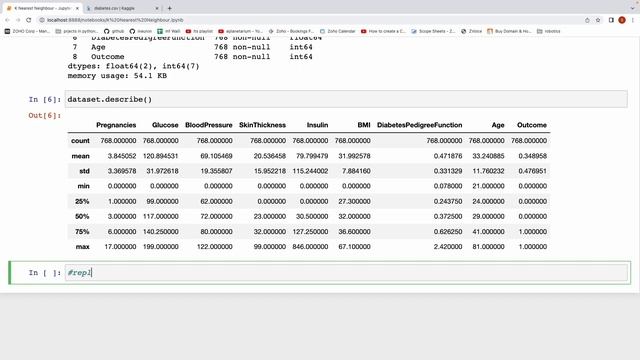Screen dimensions: 640x360
Task: Click the max row label
Action: [x=82, y=247]
